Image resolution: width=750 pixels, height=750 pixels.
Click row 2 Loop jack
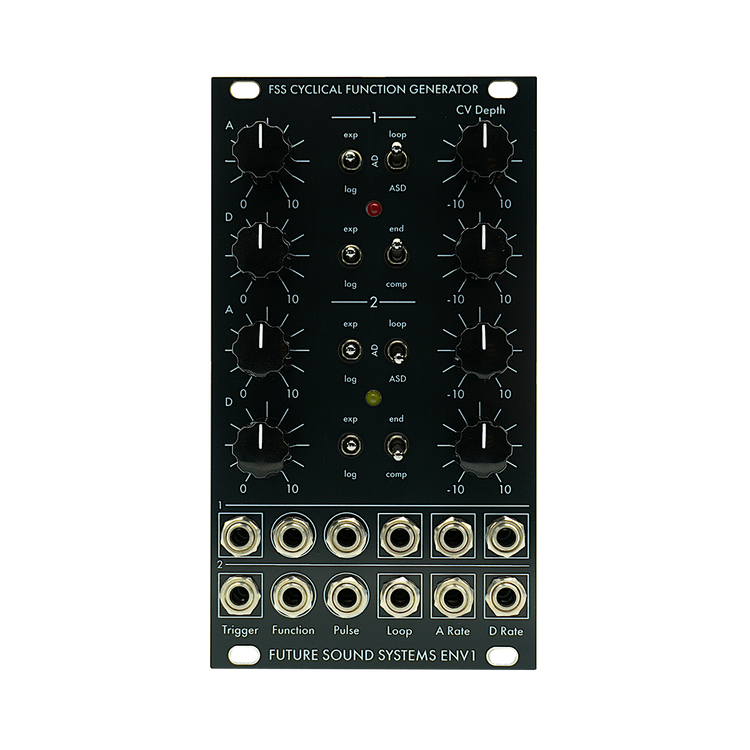point(400,596)
